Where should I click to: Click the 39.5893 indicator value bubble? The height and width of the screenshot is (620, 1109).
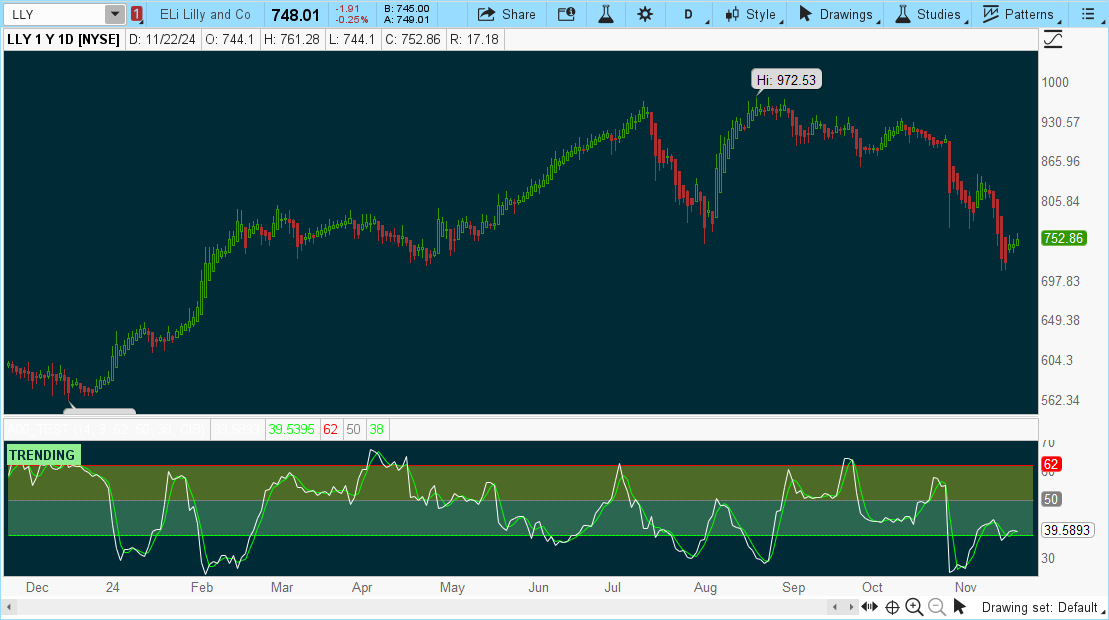tap(1067, 530)
